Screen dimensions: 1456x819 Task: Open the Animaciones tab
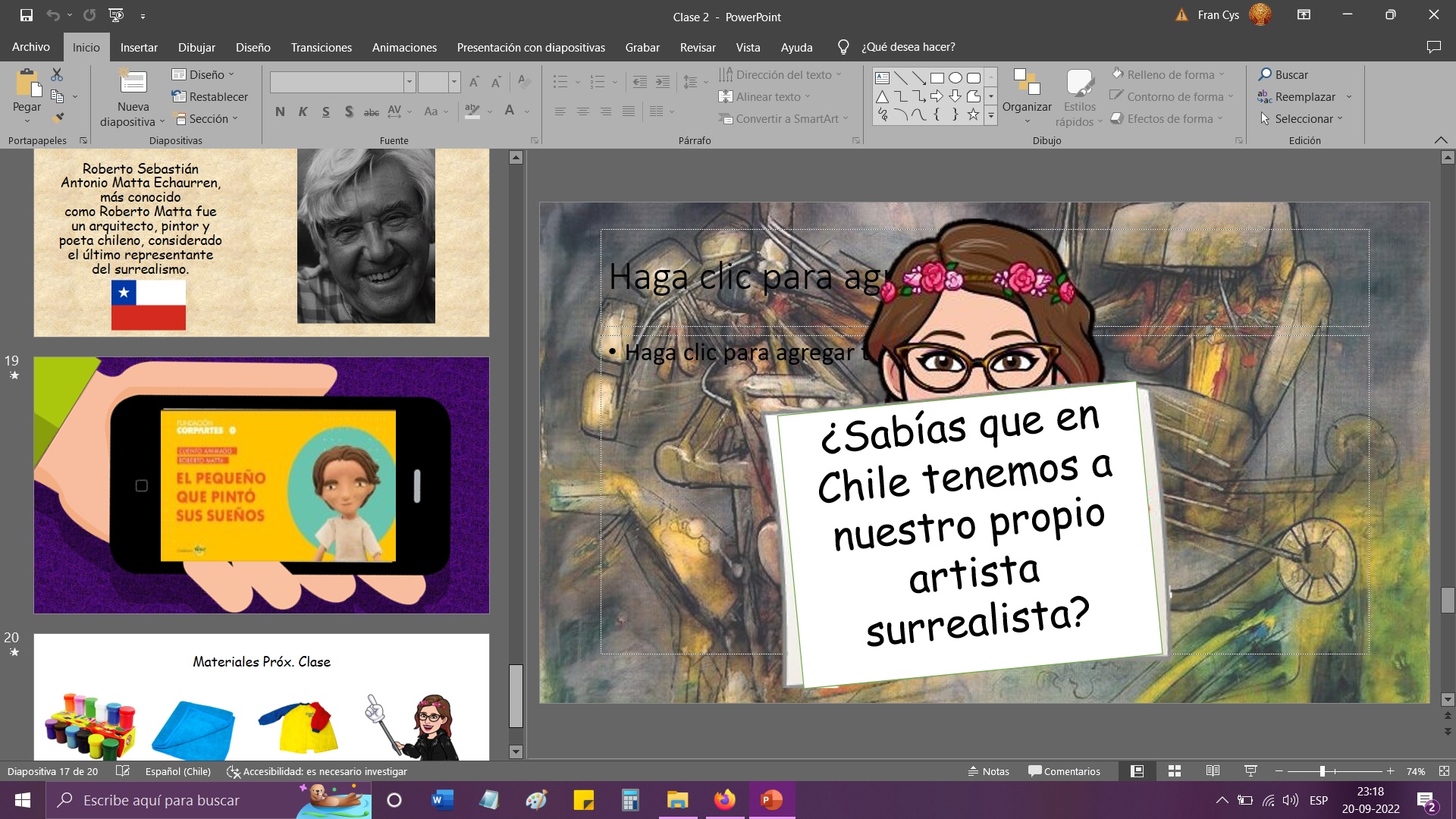pyautogui.click(x=404, y=47)
